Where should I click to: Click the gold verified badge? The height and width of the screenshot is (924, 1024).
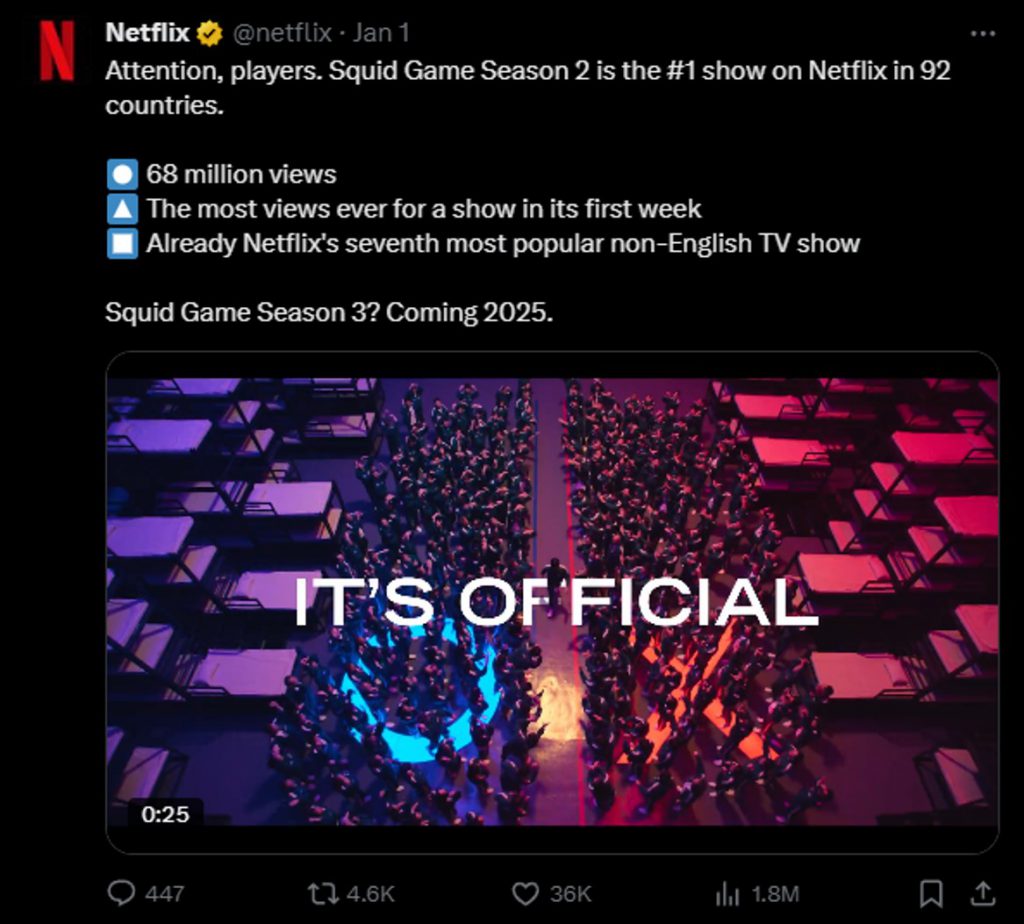point(209,33)
